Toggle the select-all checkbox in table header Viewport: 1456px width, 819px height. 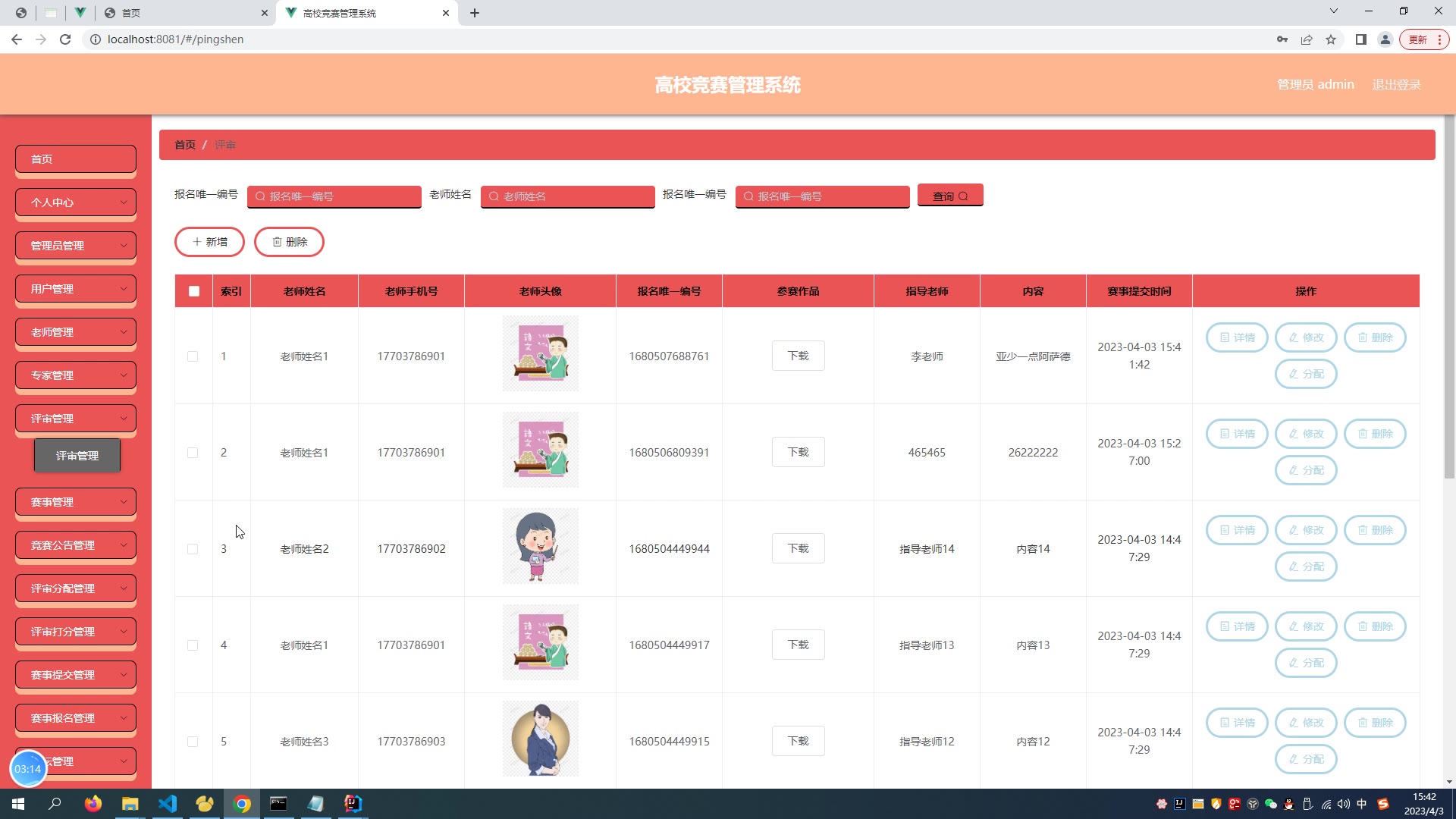[194, 291]
